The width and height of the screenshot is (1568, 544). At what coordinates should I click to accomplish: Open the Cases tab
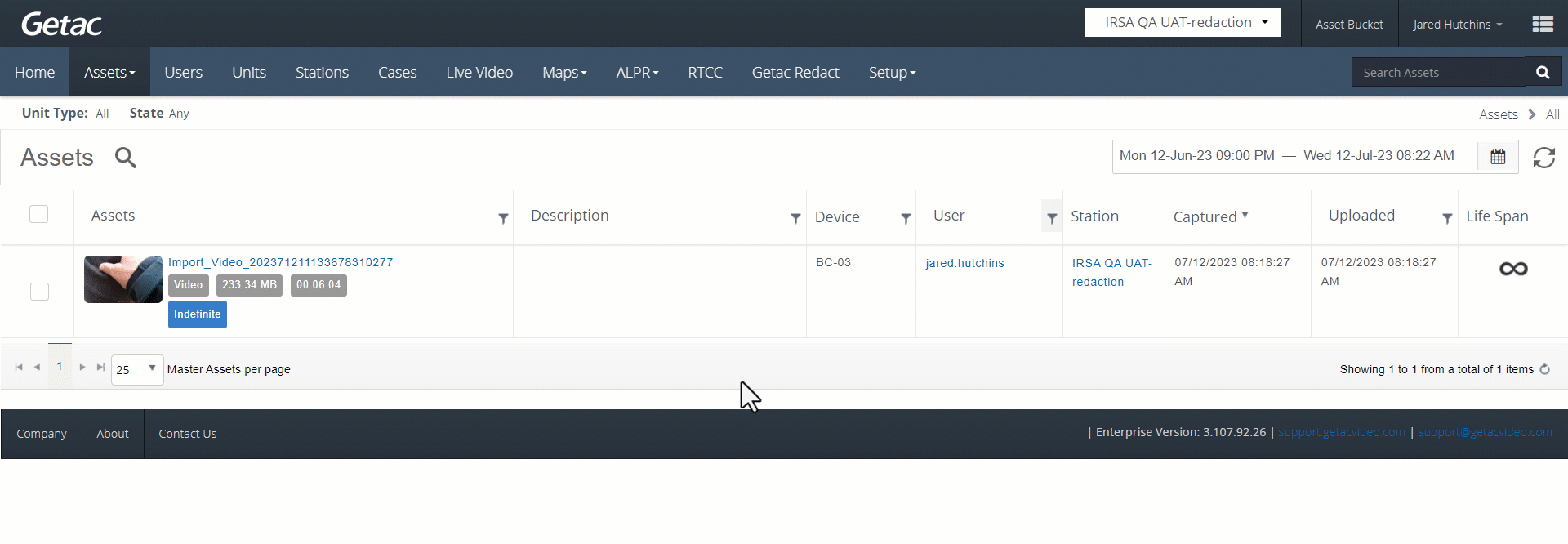tap(397, 72)
